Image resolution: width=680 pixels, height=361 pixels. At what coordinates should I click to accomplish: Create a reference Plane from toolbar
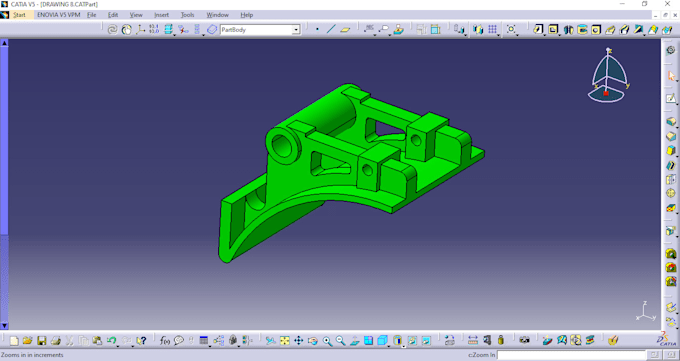345,30
